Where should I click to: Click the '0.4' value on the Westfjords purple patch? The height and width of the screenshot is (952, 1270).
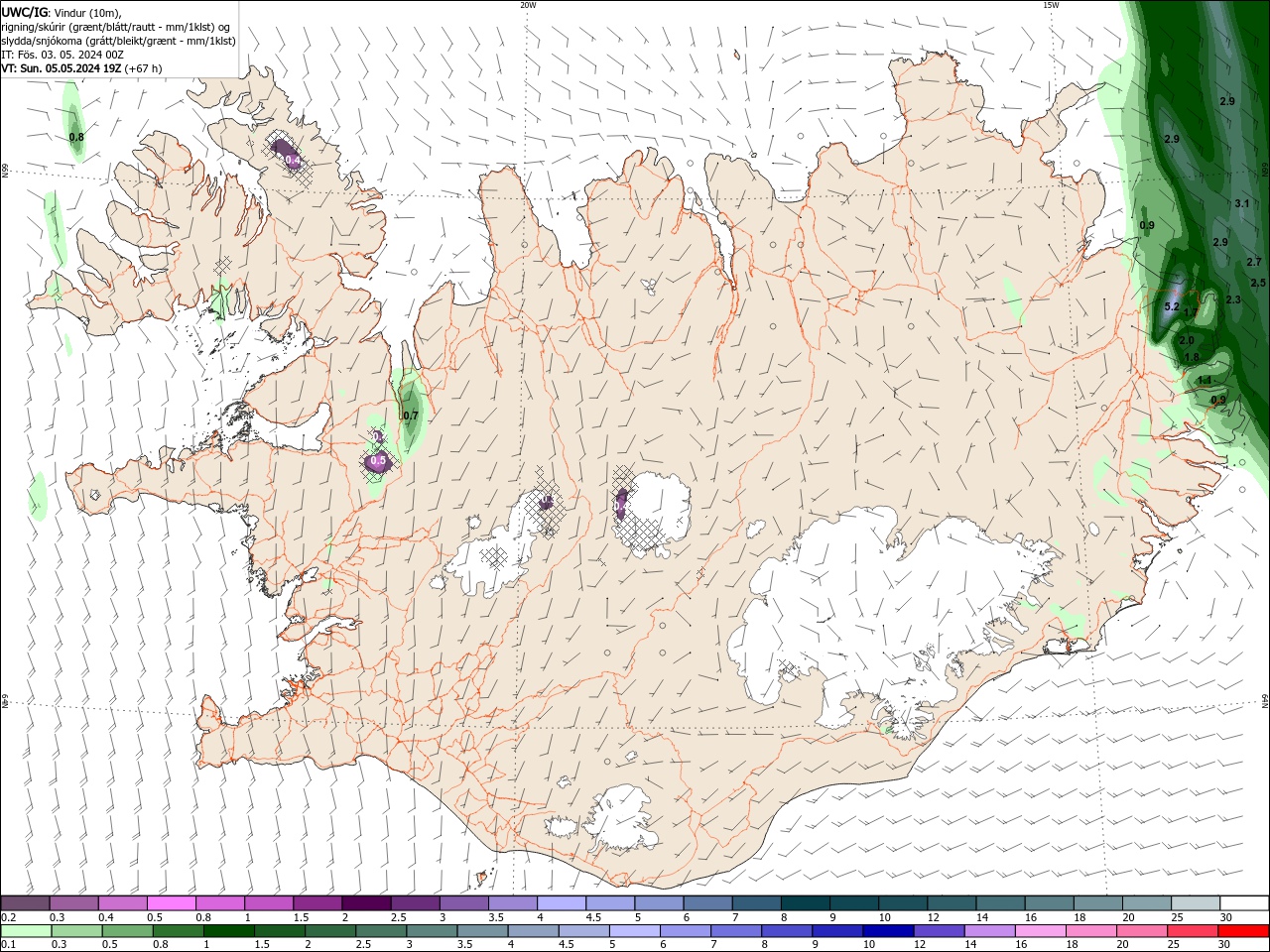(x=292, y=159)
